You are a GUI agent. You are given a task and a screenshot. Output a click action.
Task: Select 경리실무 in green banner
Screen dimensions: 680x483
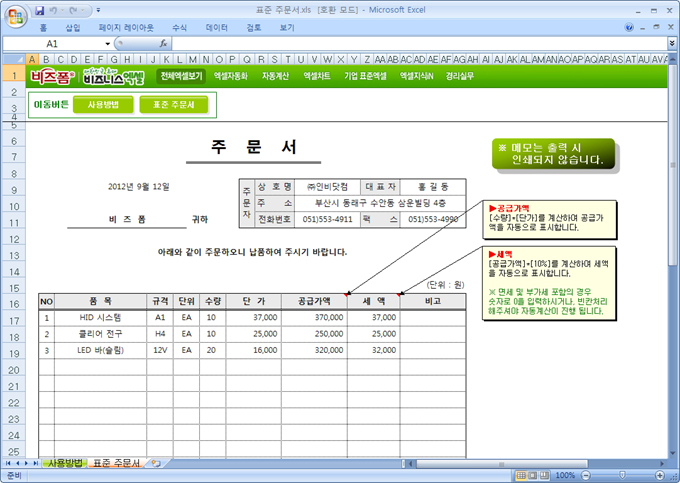tap(460, 76)
